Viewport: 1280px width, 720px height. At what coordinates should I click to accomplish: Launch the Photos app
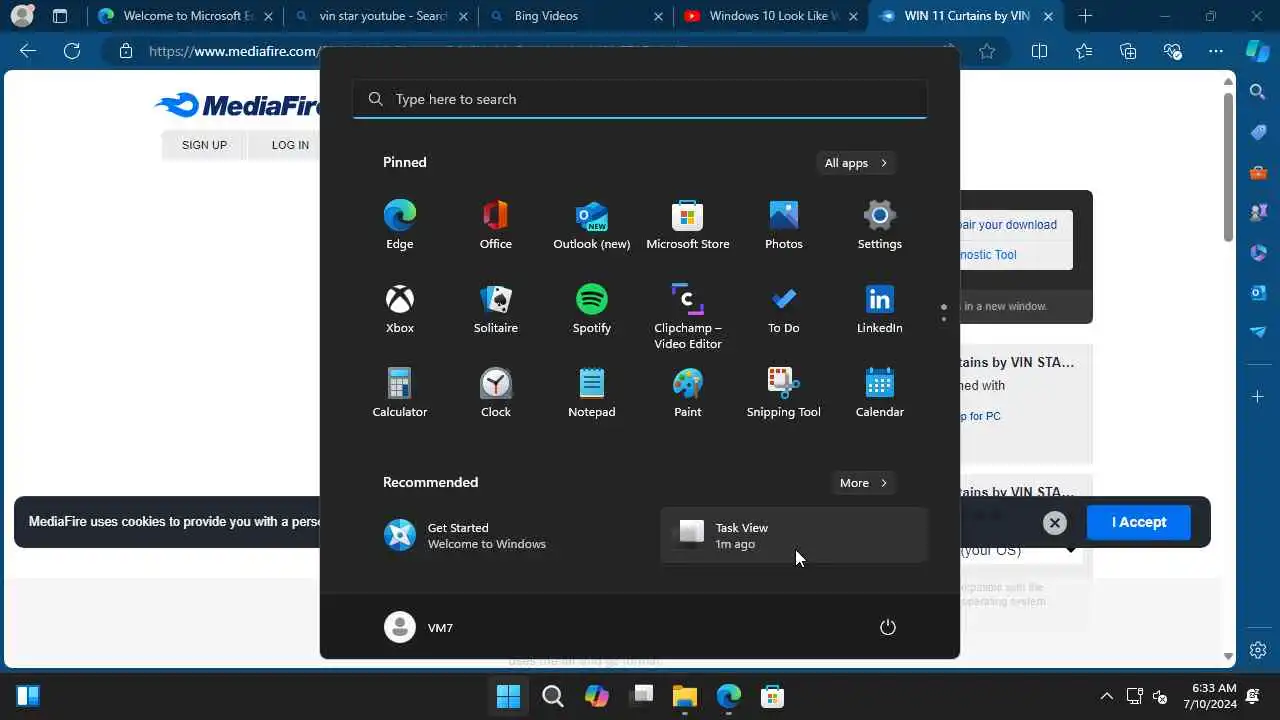tap(783, 224)
